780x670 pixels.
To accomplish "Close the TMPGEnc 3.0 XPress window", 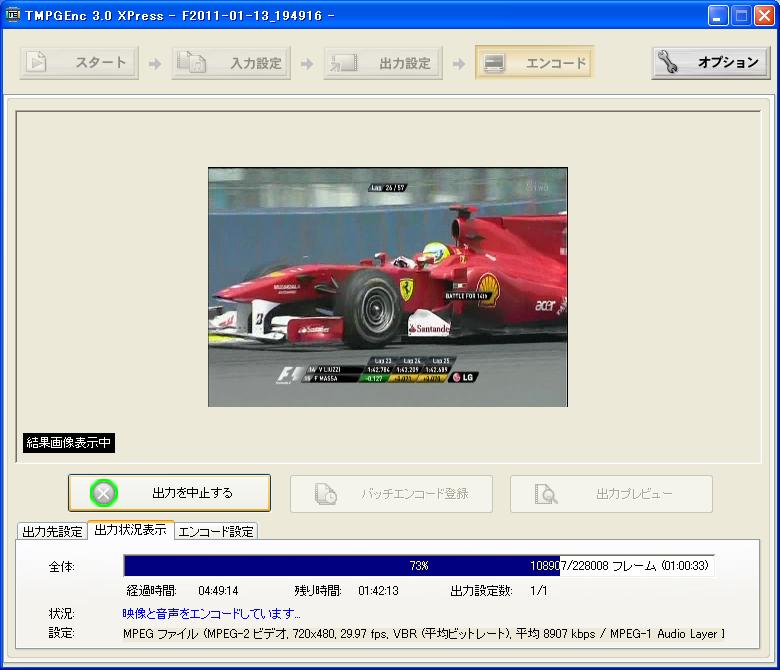I will (765, 15).
